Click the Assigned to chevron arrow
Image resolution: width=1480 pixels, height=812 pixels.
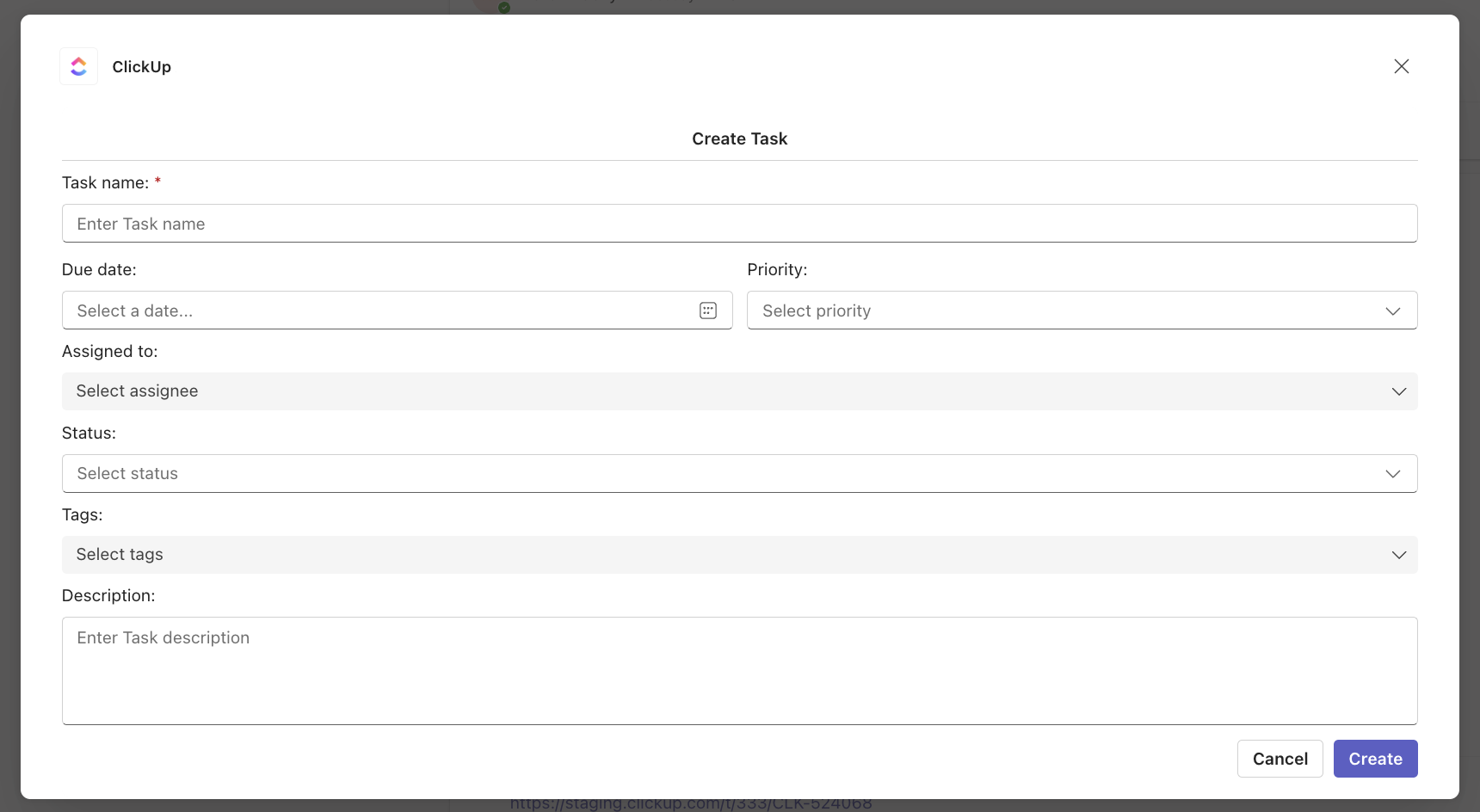(x=1398, y=391)
